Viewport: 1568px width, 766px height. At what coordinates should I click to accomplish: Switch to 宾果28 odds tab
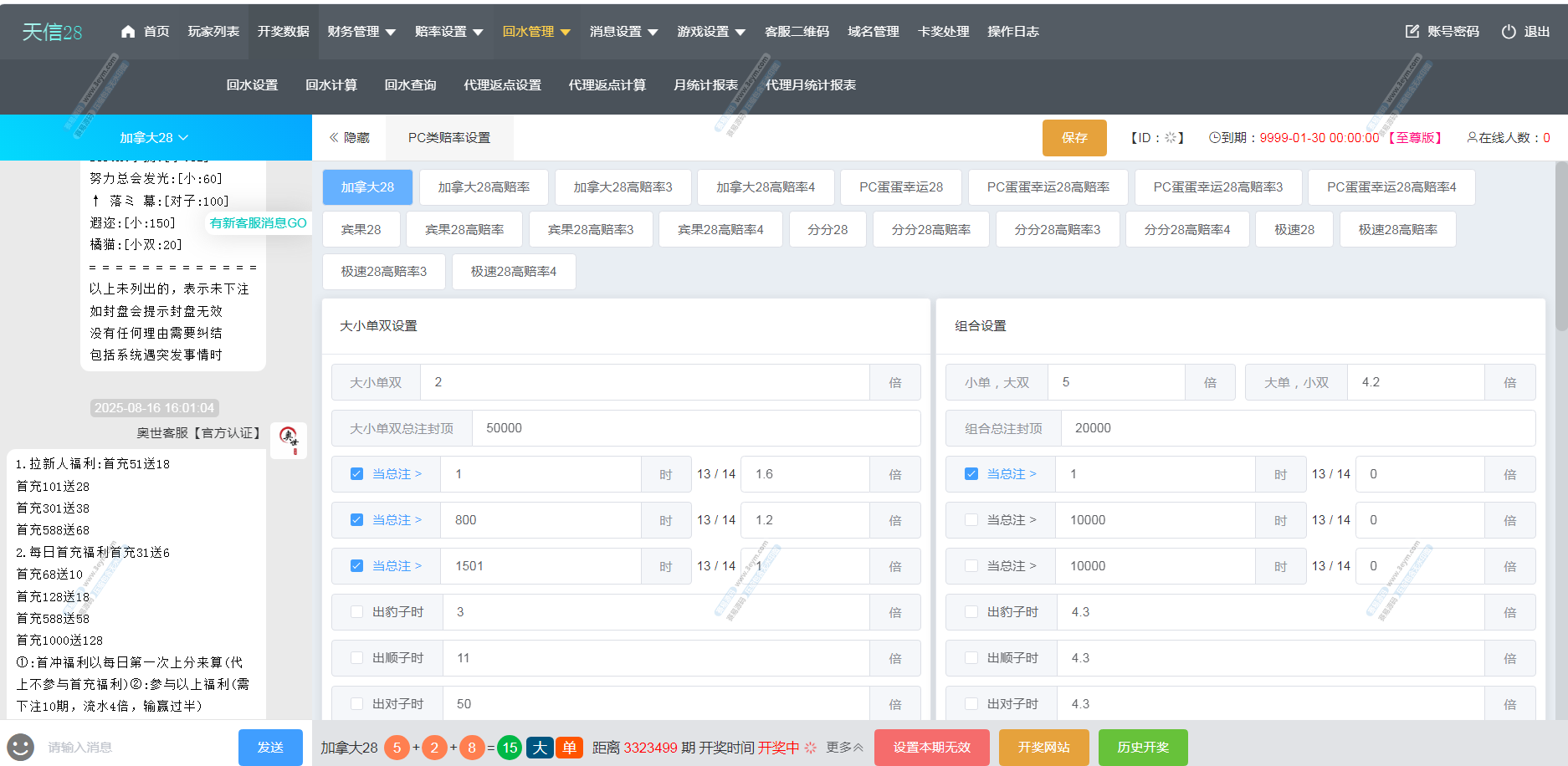(361, 229)
